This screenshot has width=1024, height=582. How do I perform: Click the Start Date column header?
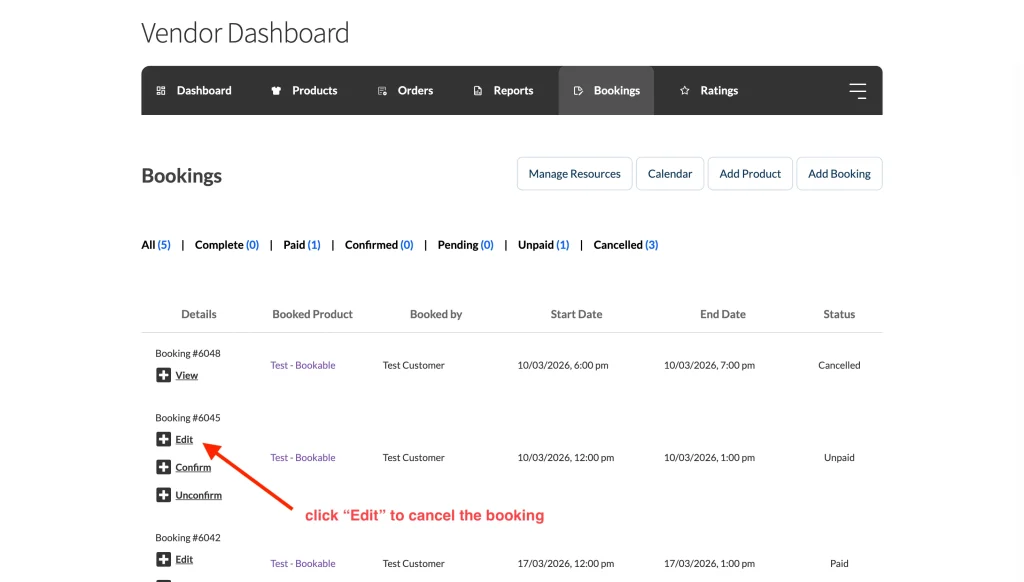pos(577,314)
